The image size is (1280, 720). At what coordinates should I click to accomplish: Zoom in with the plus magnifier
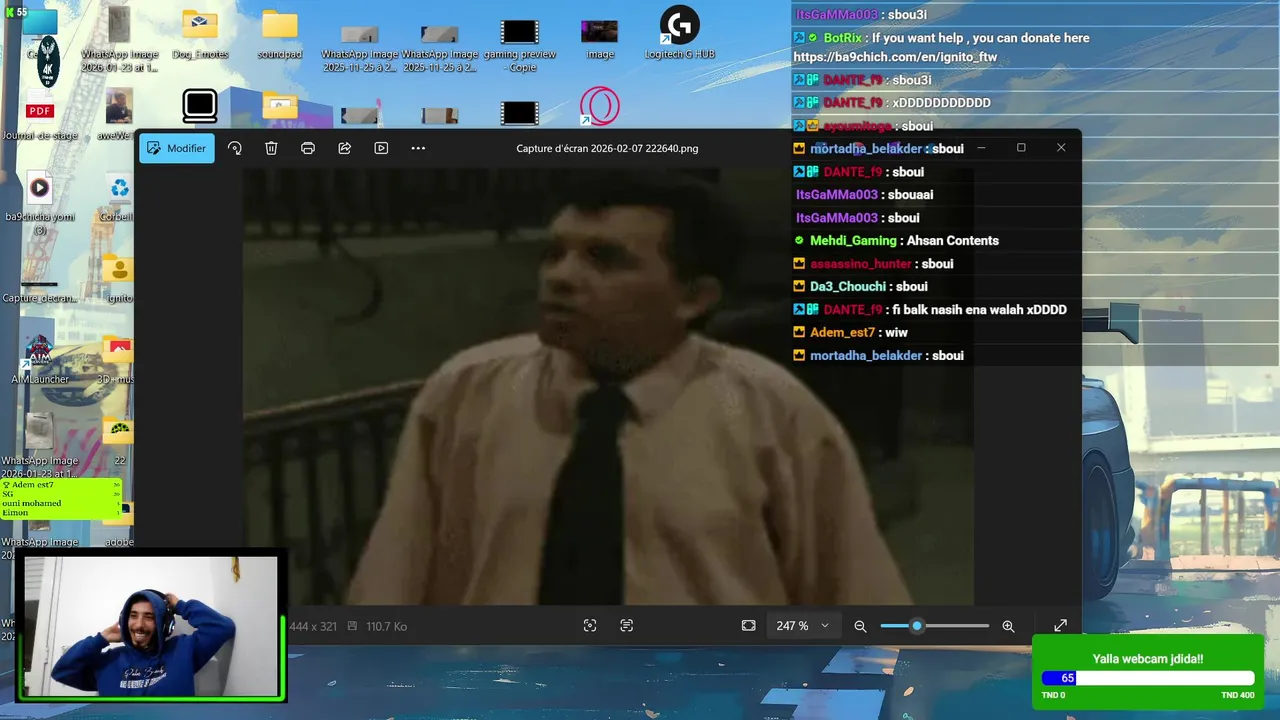click(x=1008, y=626)
